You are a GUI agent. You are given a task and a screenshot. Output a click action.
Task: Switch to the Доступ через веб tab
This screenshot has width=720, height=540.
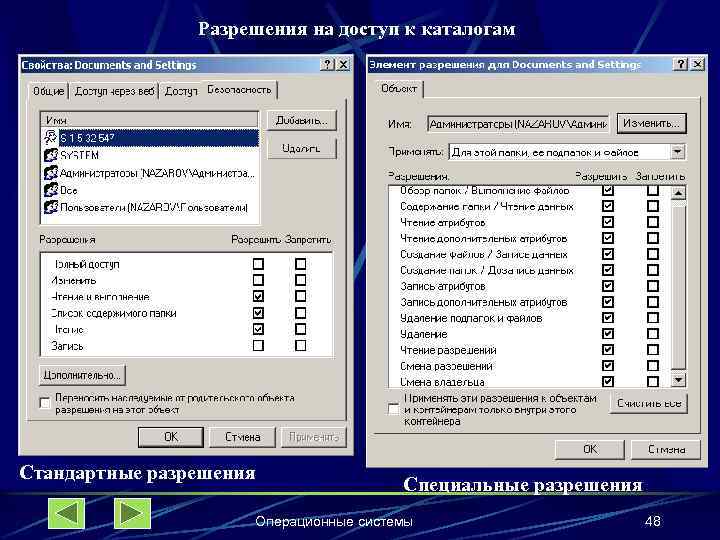click(114, 91)
